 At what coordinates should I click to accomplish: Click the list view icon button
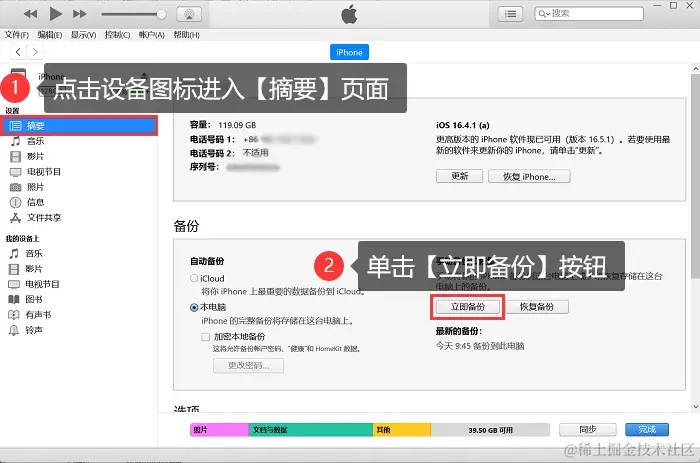click(x=510, y=14)
